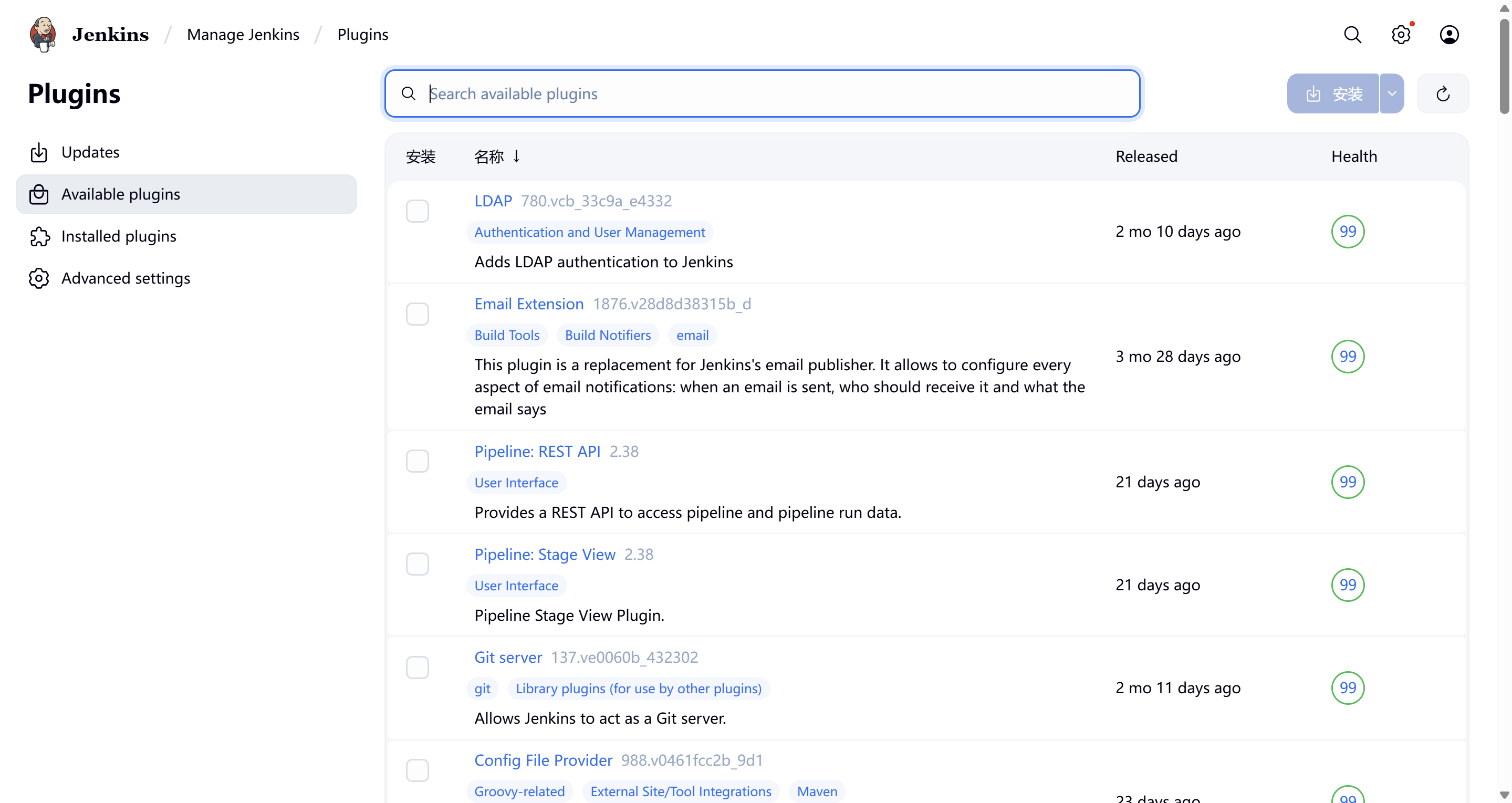Expand the install button dropdown arrow

click(x=1392, y=93)
